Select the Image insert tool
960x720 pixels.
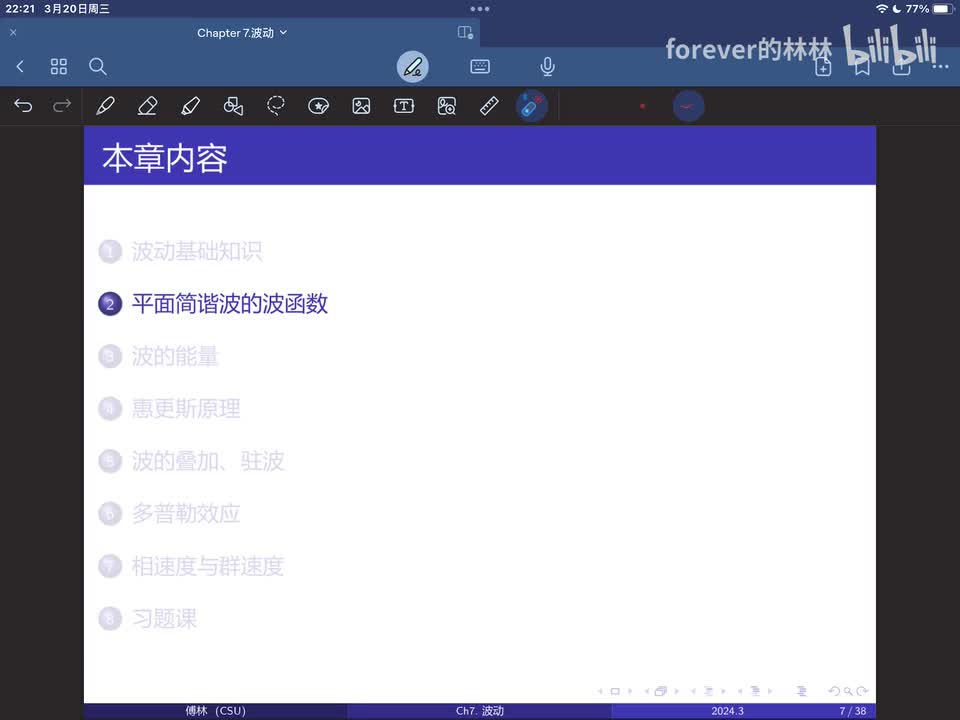pyautogui.click(x=361, y=106)
